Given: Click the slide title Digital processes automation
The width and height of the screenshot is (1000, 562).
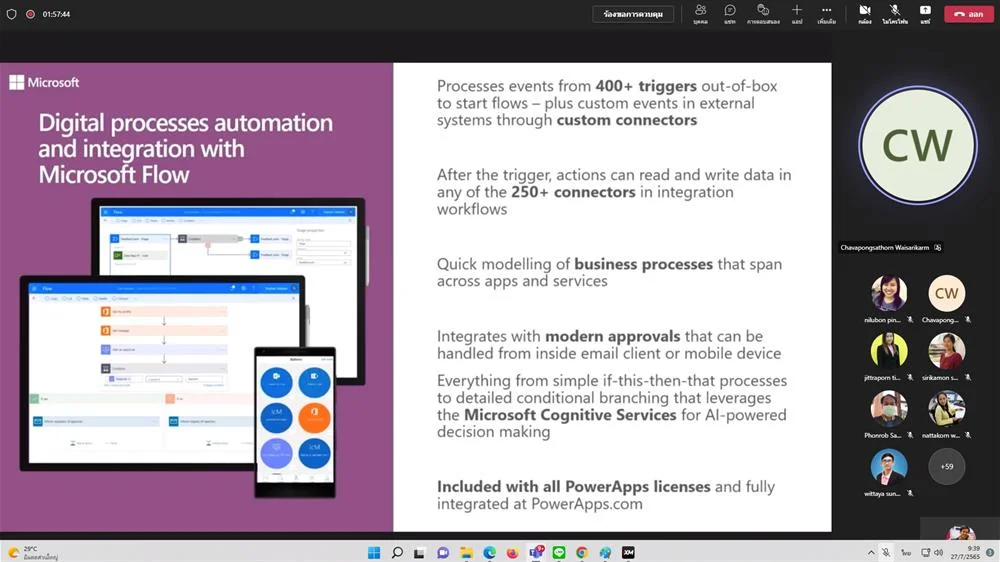Looking at the screenshot, I should 185,149.
